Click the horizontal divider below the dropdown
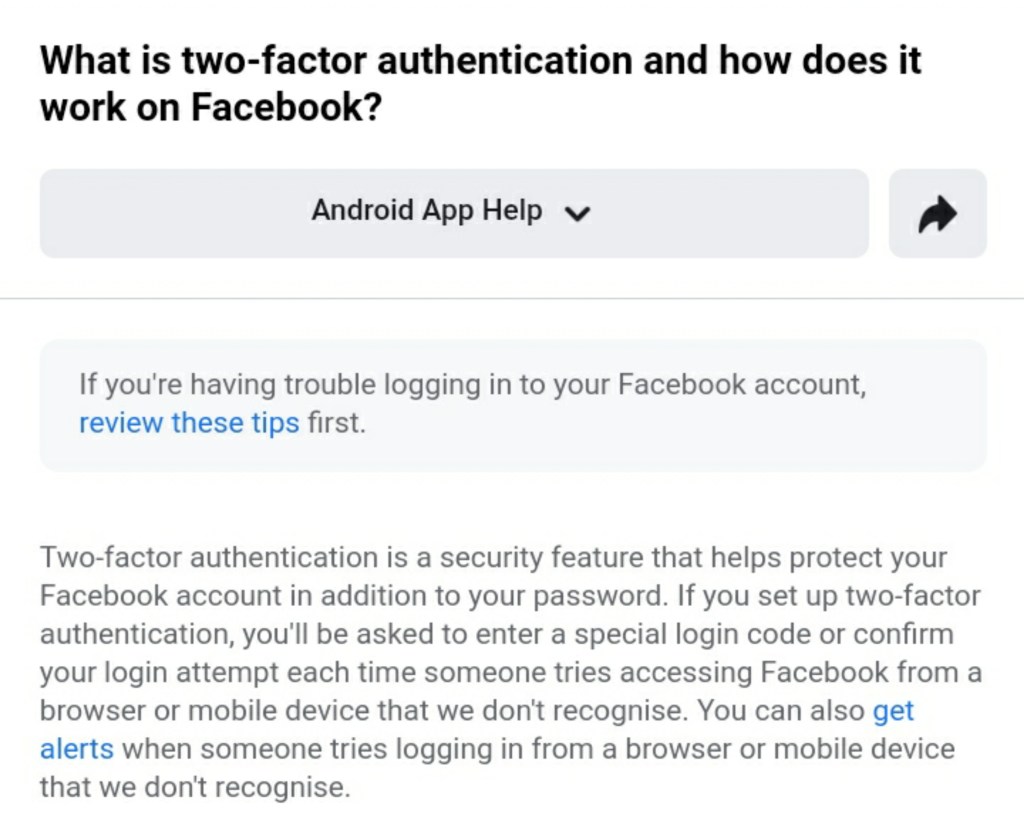 [x=512, y=298]
